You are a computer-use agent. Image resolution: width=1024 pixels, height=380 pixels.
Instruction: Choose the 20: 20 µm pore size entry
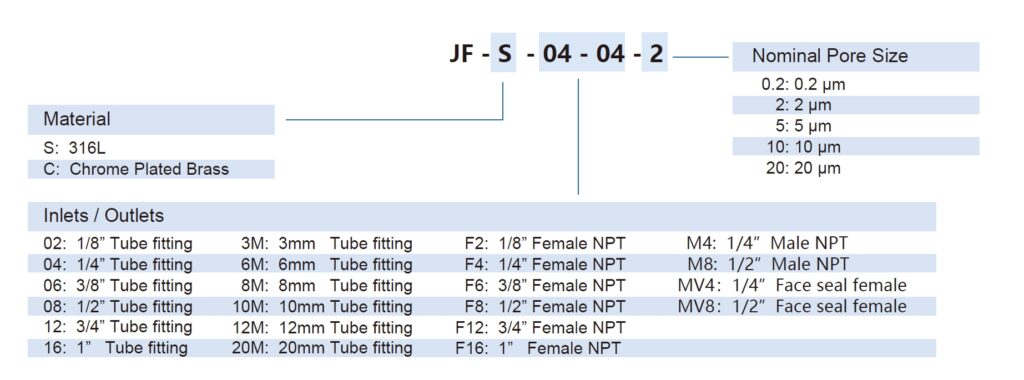(803, 168)
